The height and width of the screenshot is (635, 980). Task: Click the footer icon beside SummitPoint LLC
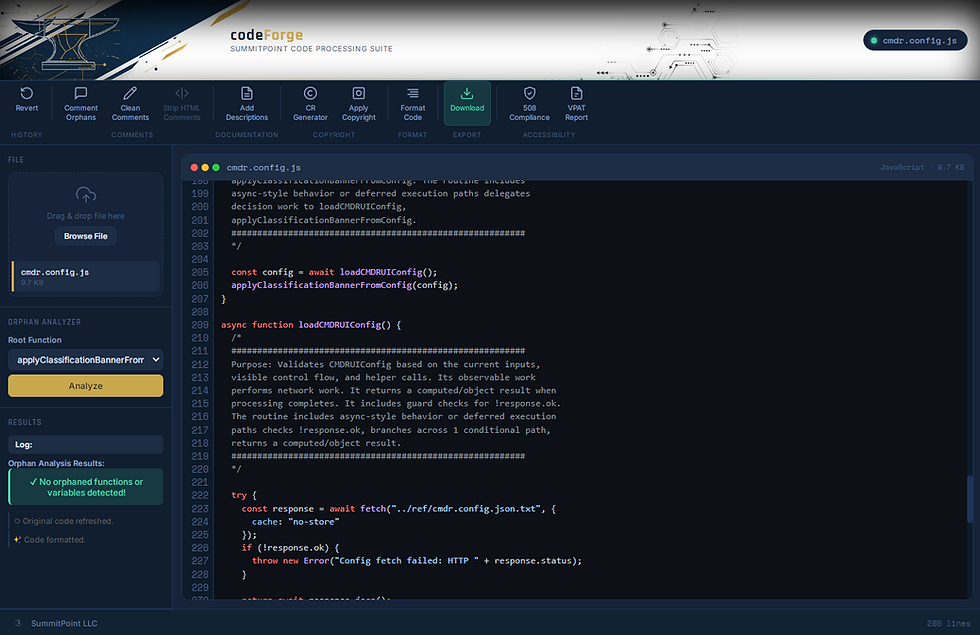click(18, 623)
